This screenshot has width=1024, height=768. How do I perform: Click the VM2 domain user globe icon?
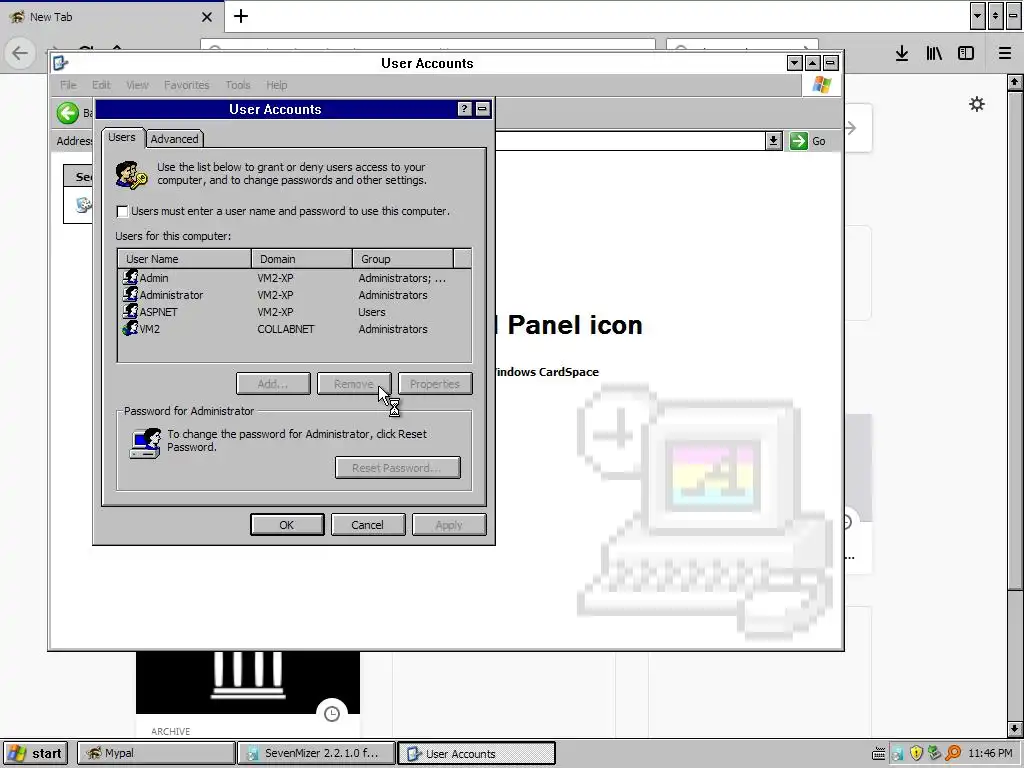131,328
